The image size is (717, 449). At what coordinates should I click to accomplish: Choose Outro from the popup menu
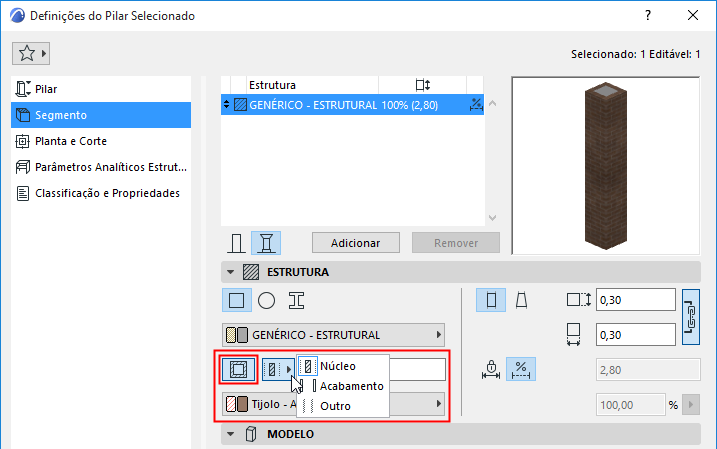click(x=335, y=405)
